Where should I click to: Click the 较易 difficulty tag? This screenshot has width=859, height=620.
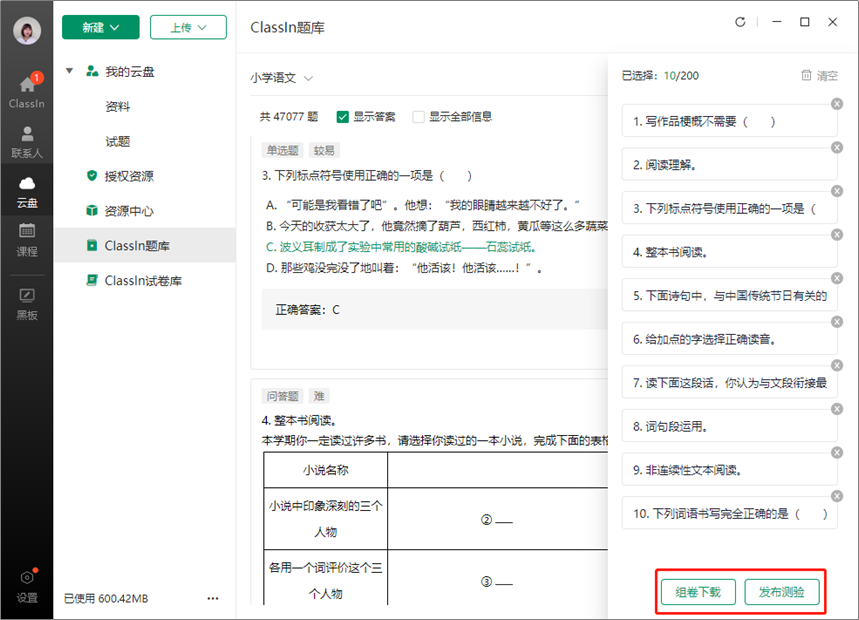click(324, 150)
